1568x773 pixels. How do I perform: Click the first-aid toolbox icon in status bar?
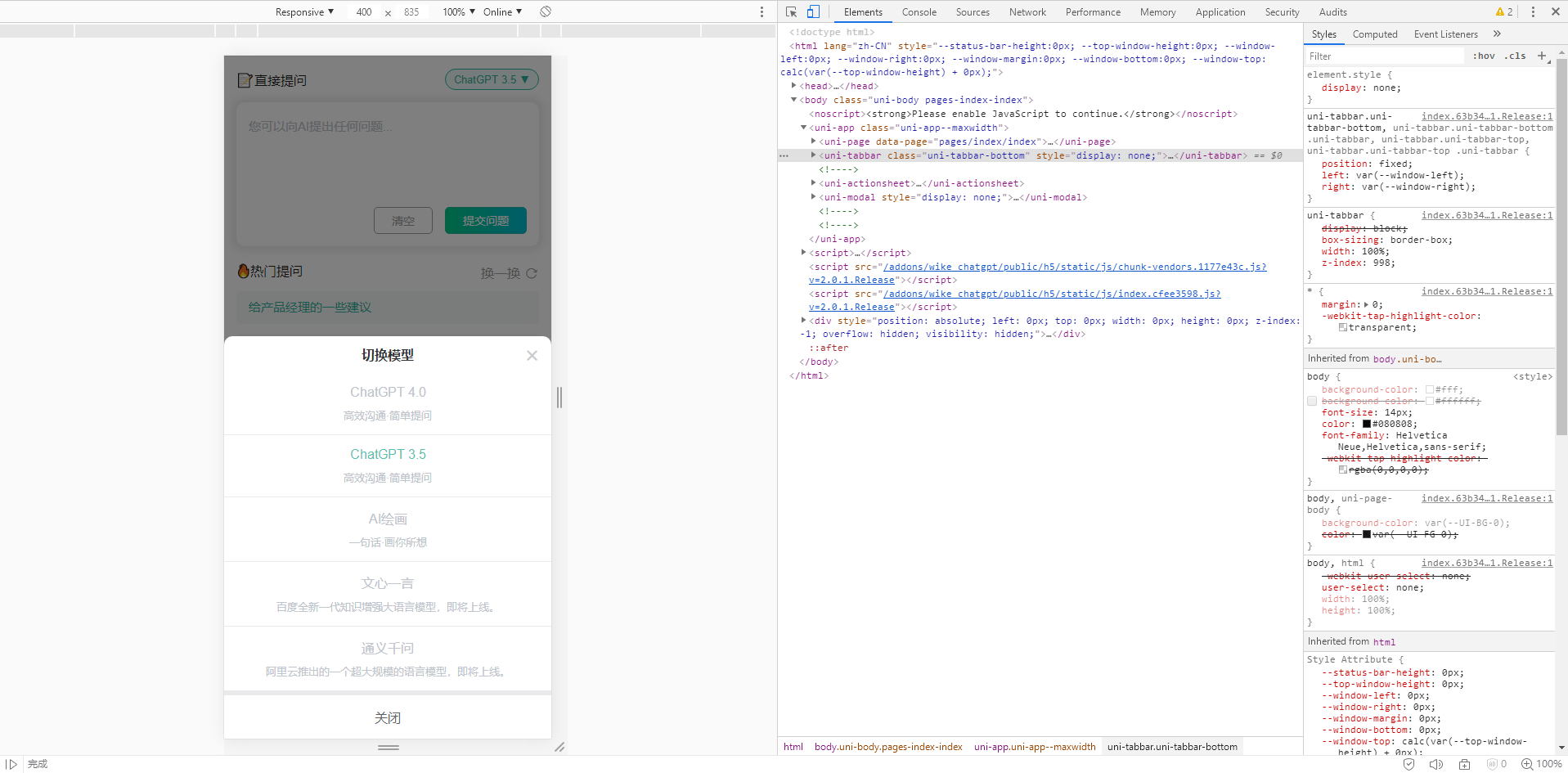click(1464, 764)
